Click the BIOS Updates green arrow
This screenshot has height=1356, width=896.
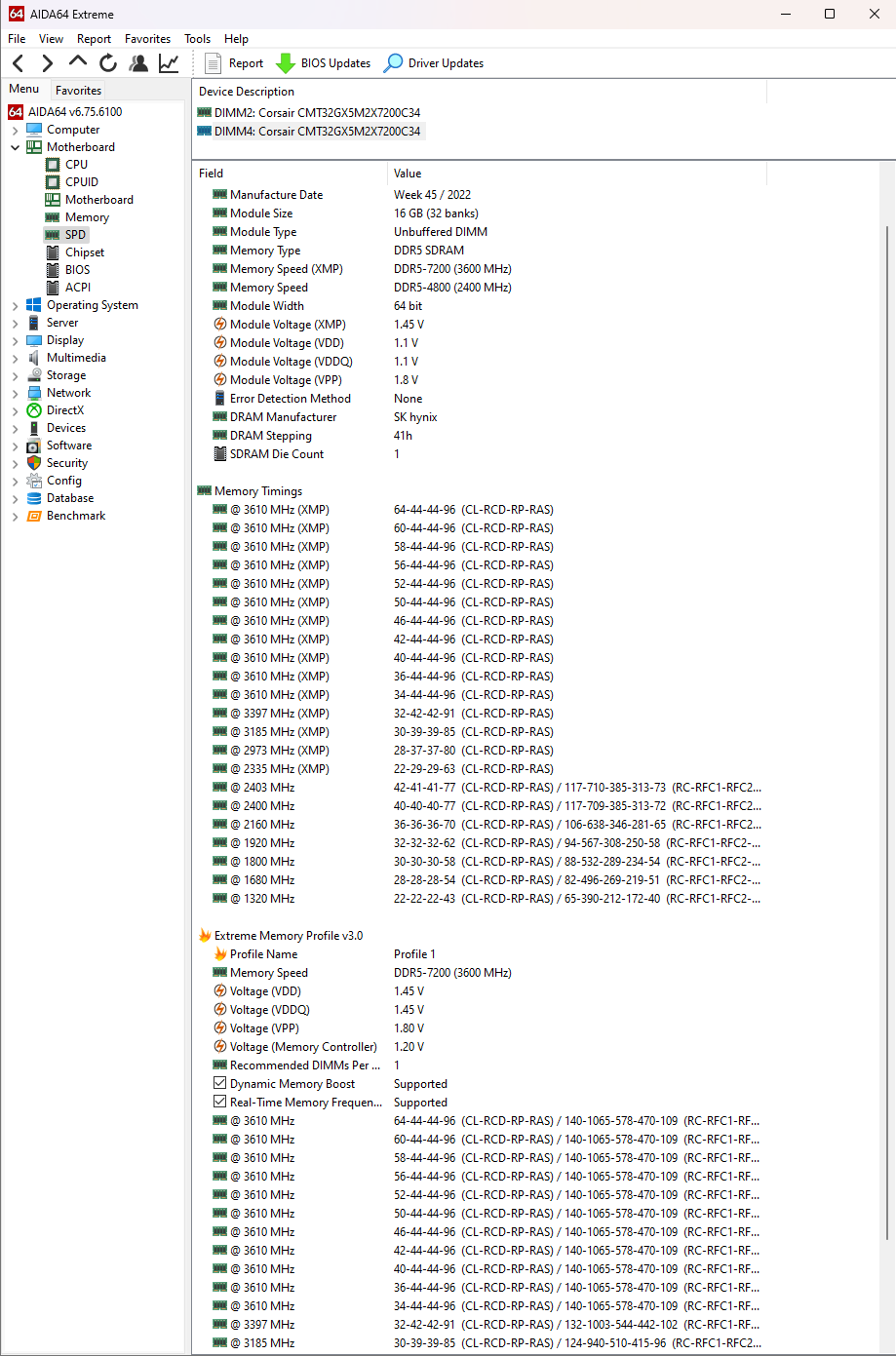point(286,63)
